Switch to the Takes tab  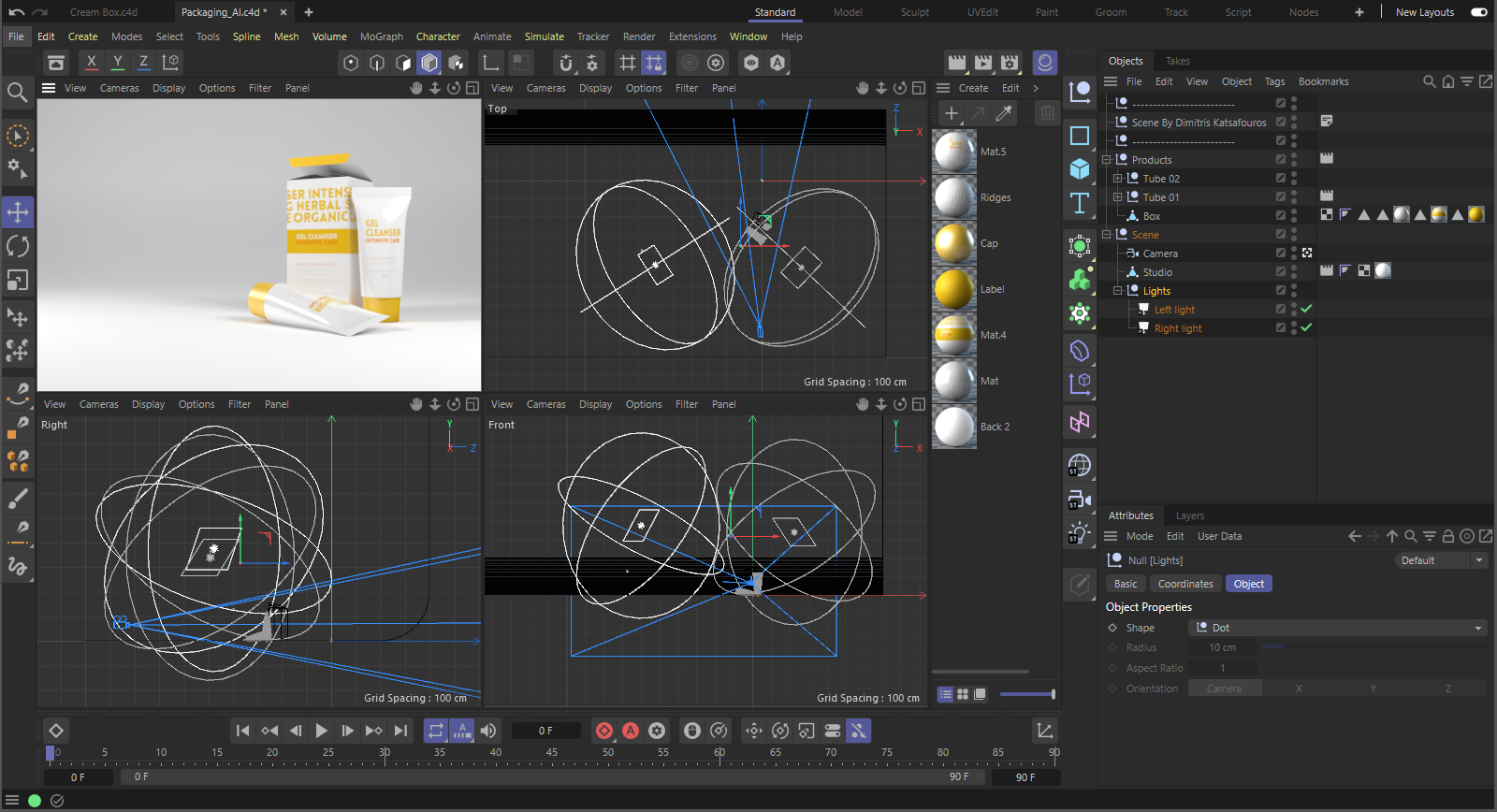point(1177,61)
